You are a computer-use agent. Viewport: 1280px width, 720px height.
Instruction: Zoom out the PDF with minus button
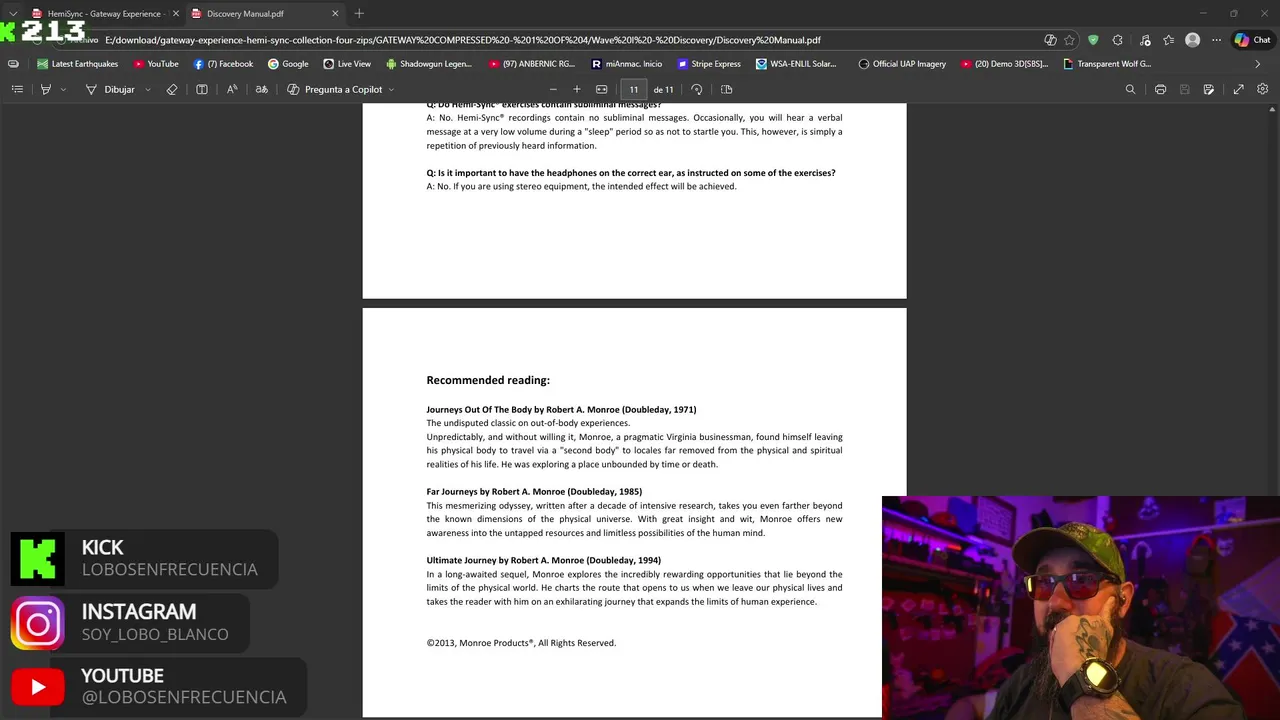553,89
